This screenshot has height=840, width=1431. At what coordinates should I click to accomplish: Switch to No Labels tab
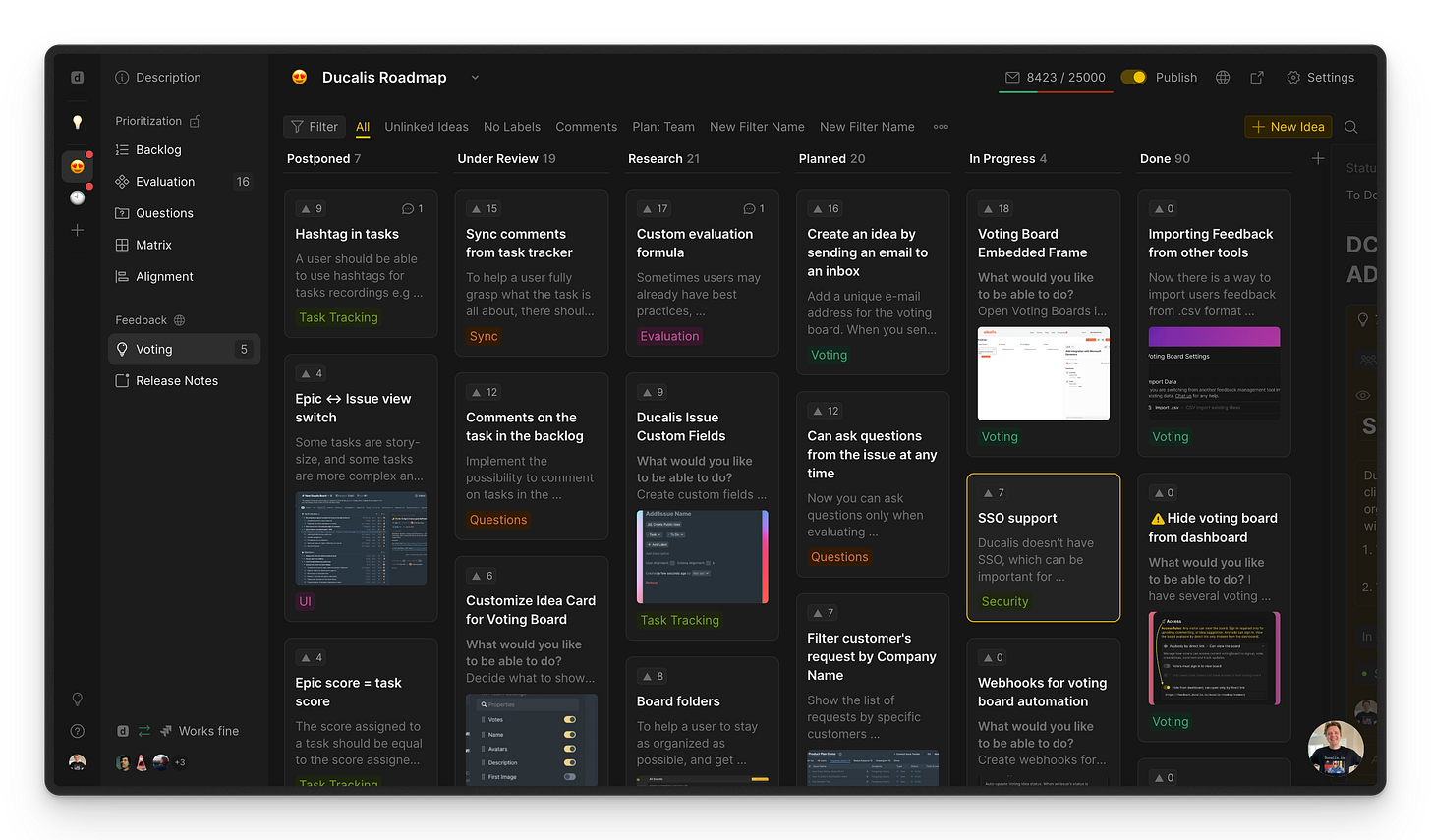(x=512, y=127)
